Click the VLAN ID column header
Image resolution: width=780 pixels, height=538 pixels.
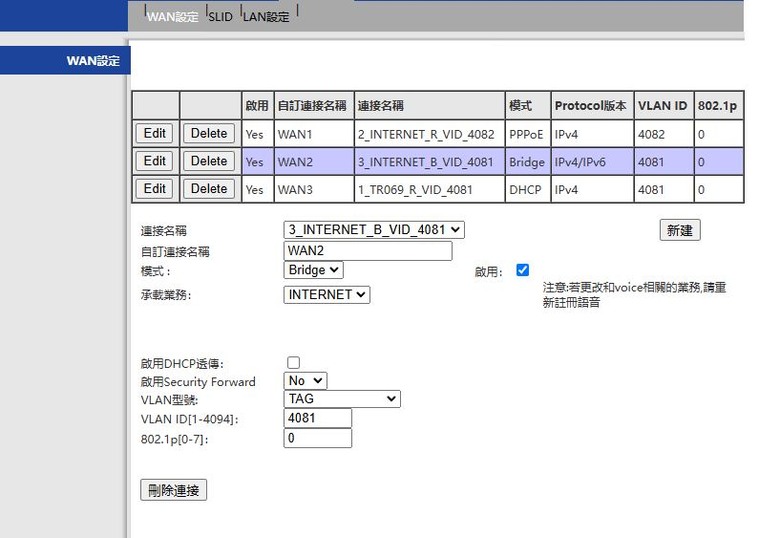pos(664,105)
